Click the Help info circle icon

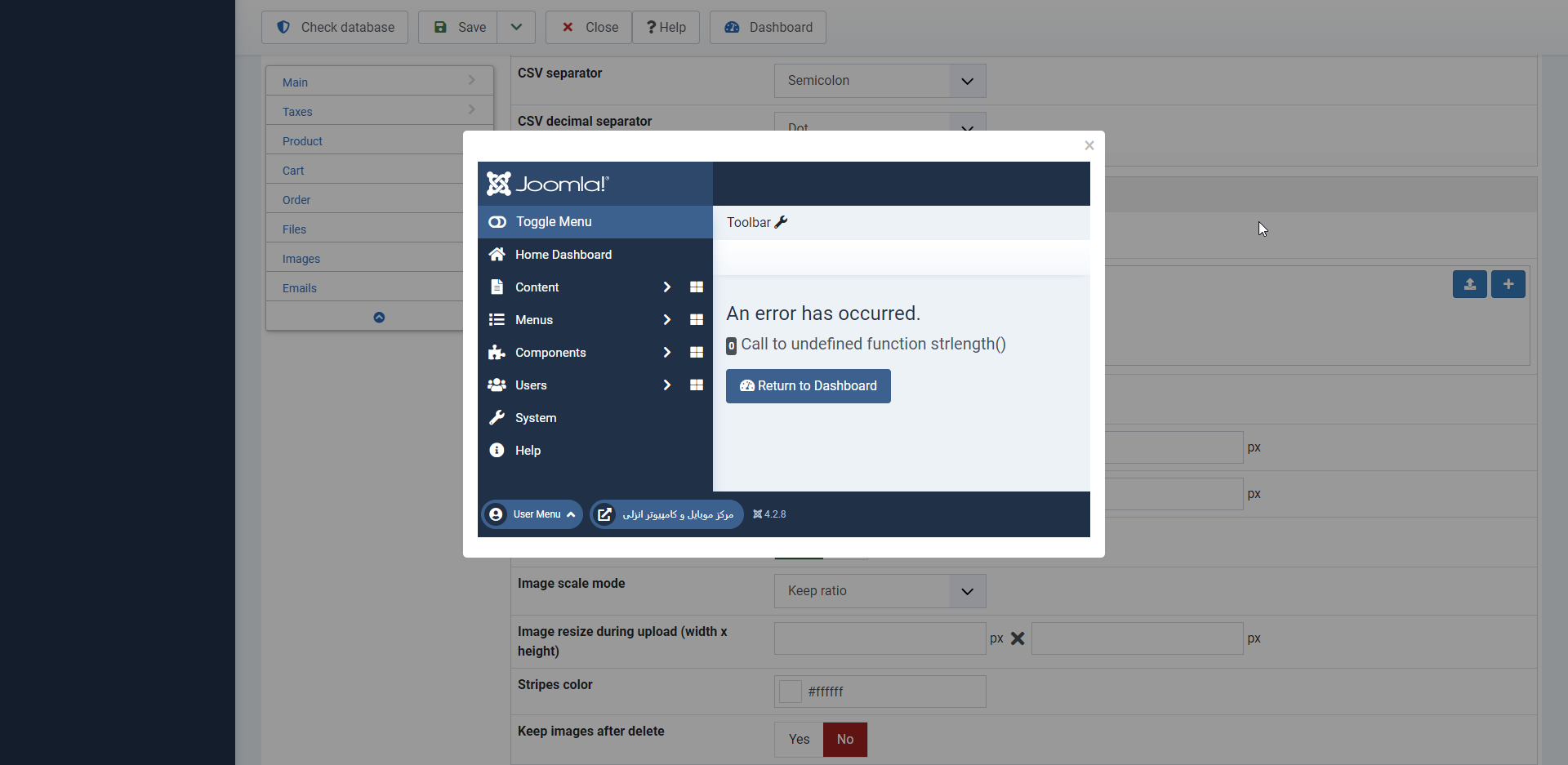tap(497, 451)
